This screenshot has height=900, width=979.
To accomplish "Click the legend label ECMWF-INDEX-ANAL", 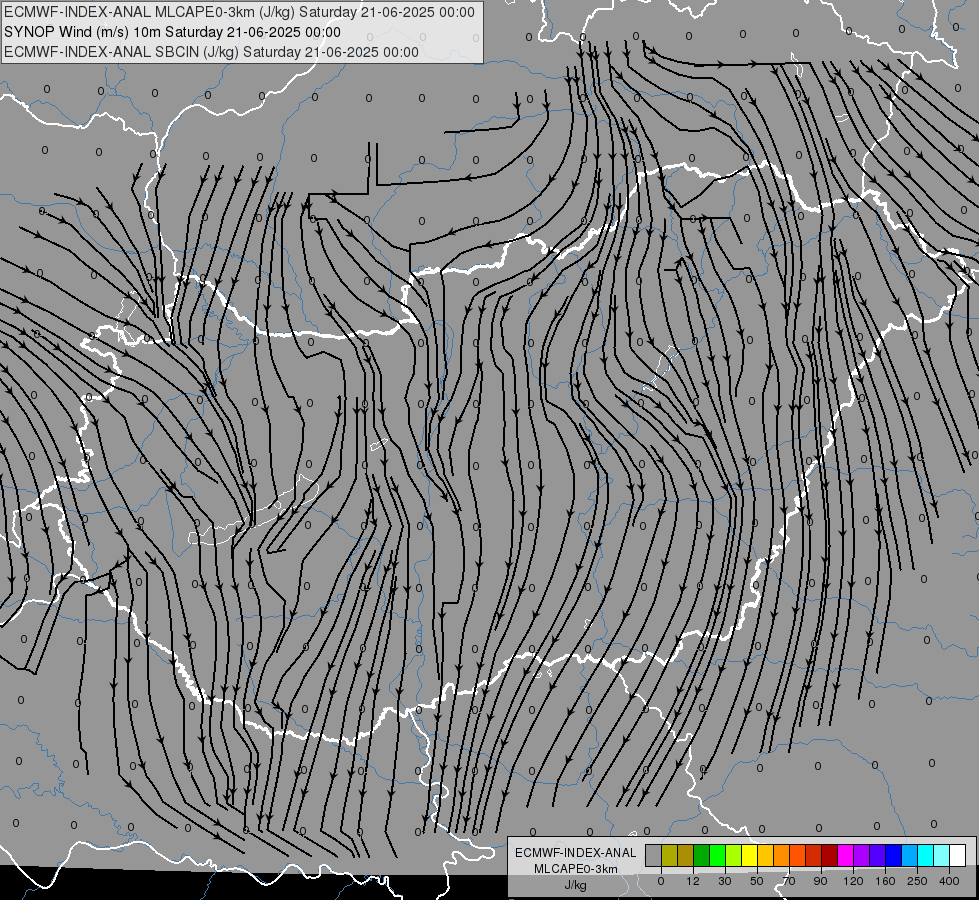I will [576, 853].
